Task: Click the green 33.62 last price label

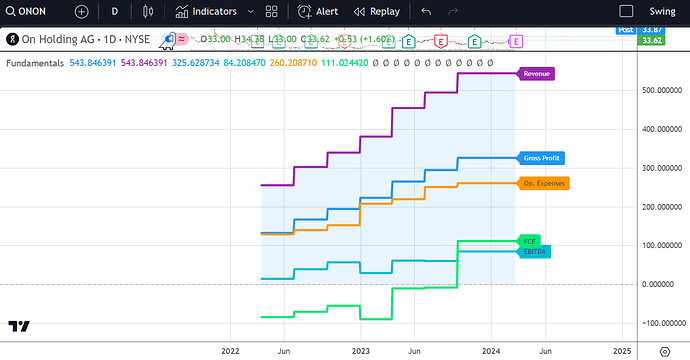Action: pos(651,40)
